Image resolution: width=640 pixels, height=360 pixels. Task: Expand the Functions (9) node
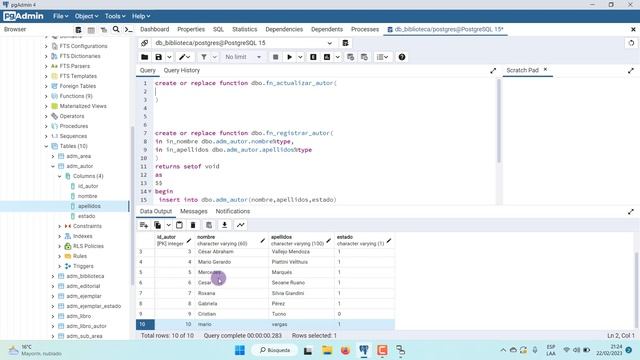(46, 96)
